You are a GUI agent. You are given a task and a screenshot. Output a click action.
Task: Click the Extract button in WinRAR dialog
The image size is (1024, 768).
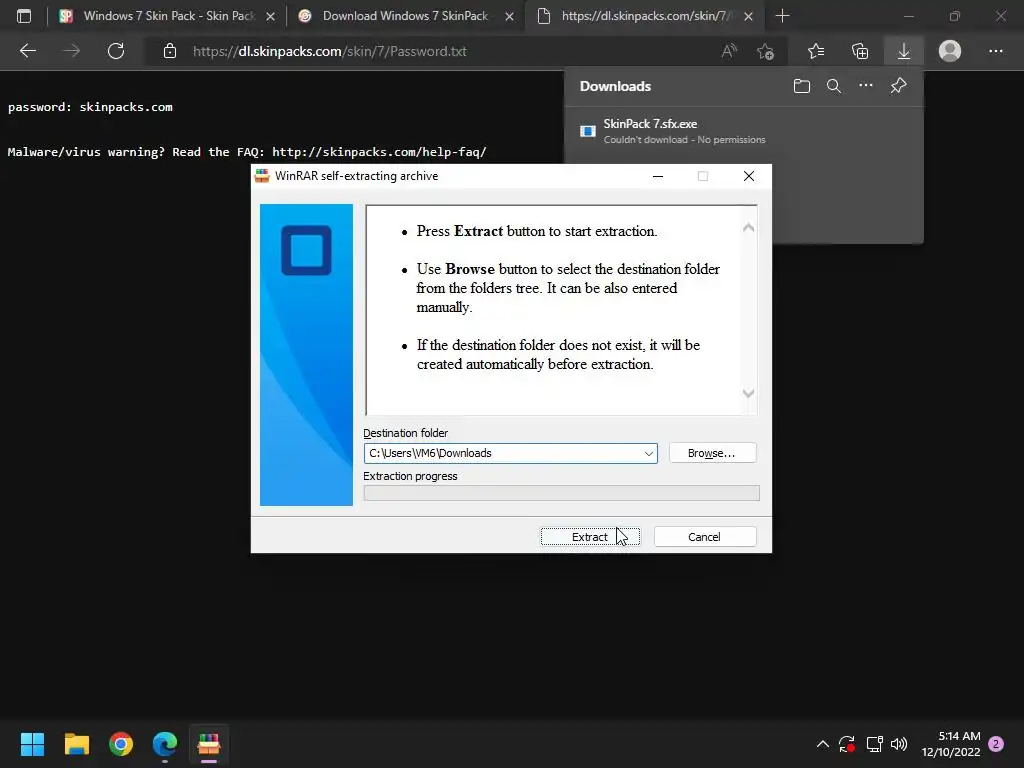coord(590,537)
